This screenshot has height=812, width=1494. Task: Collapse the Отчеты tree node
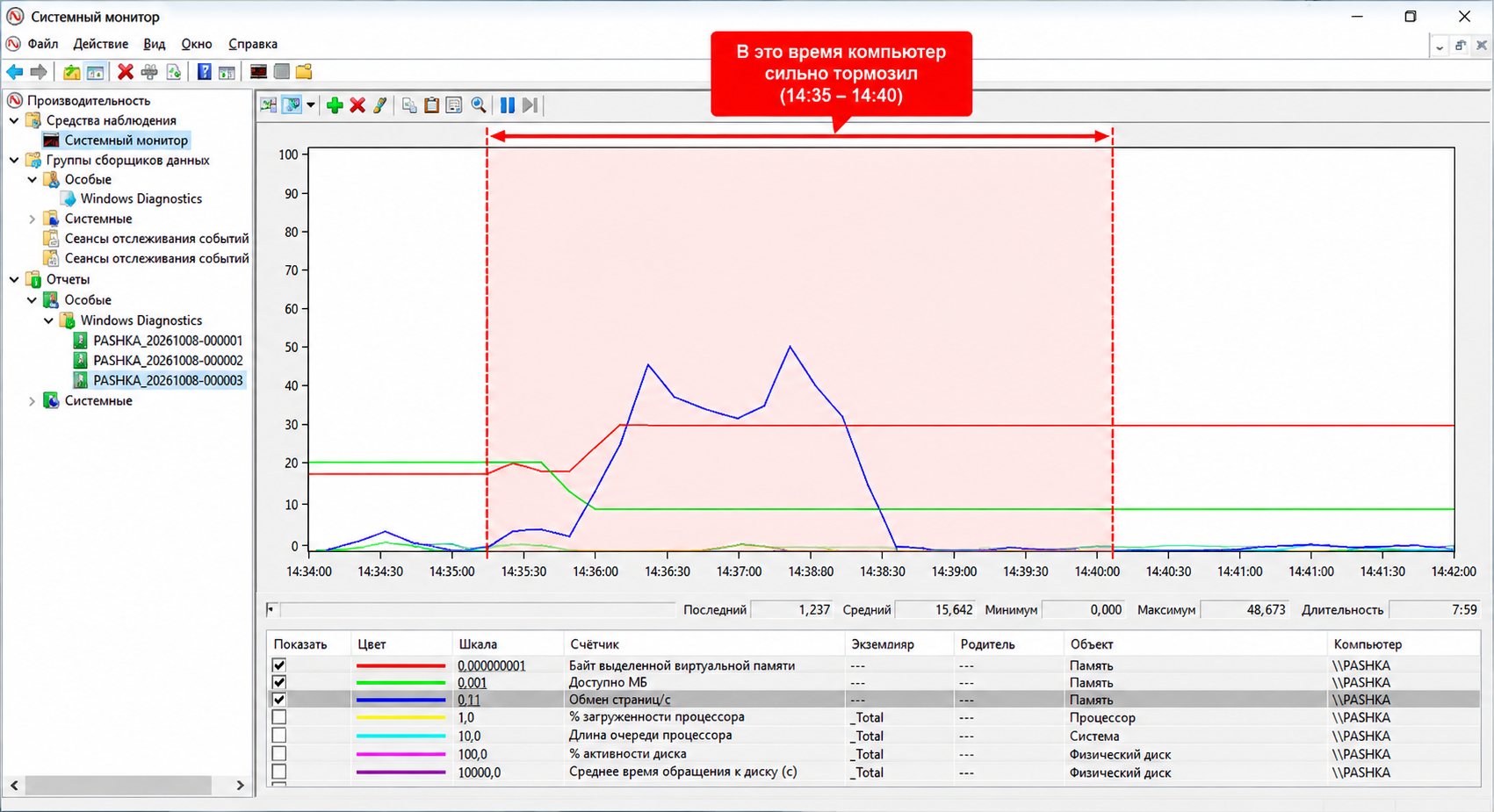[14, 279]
